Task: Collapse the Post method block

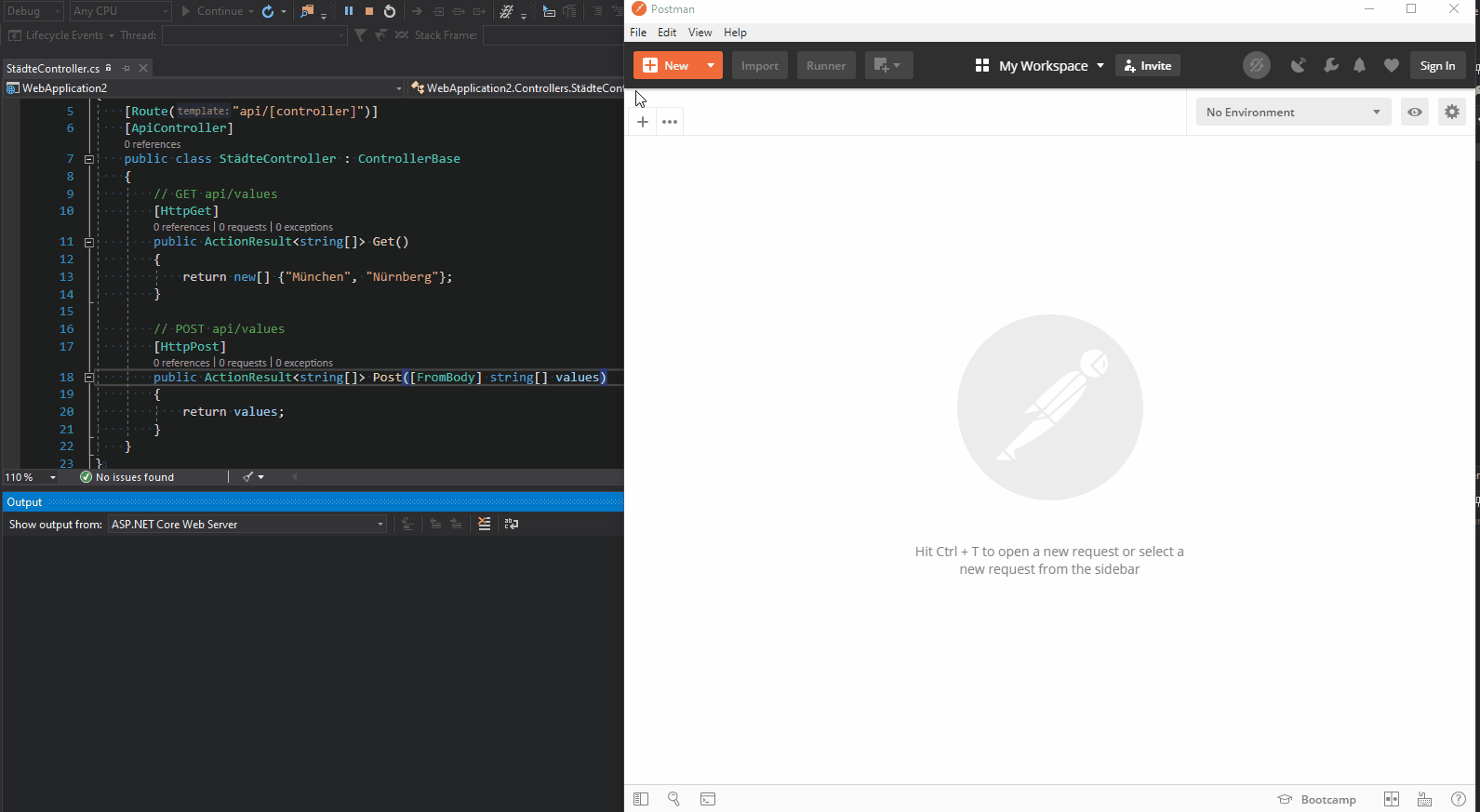Action: click(89, 378)
